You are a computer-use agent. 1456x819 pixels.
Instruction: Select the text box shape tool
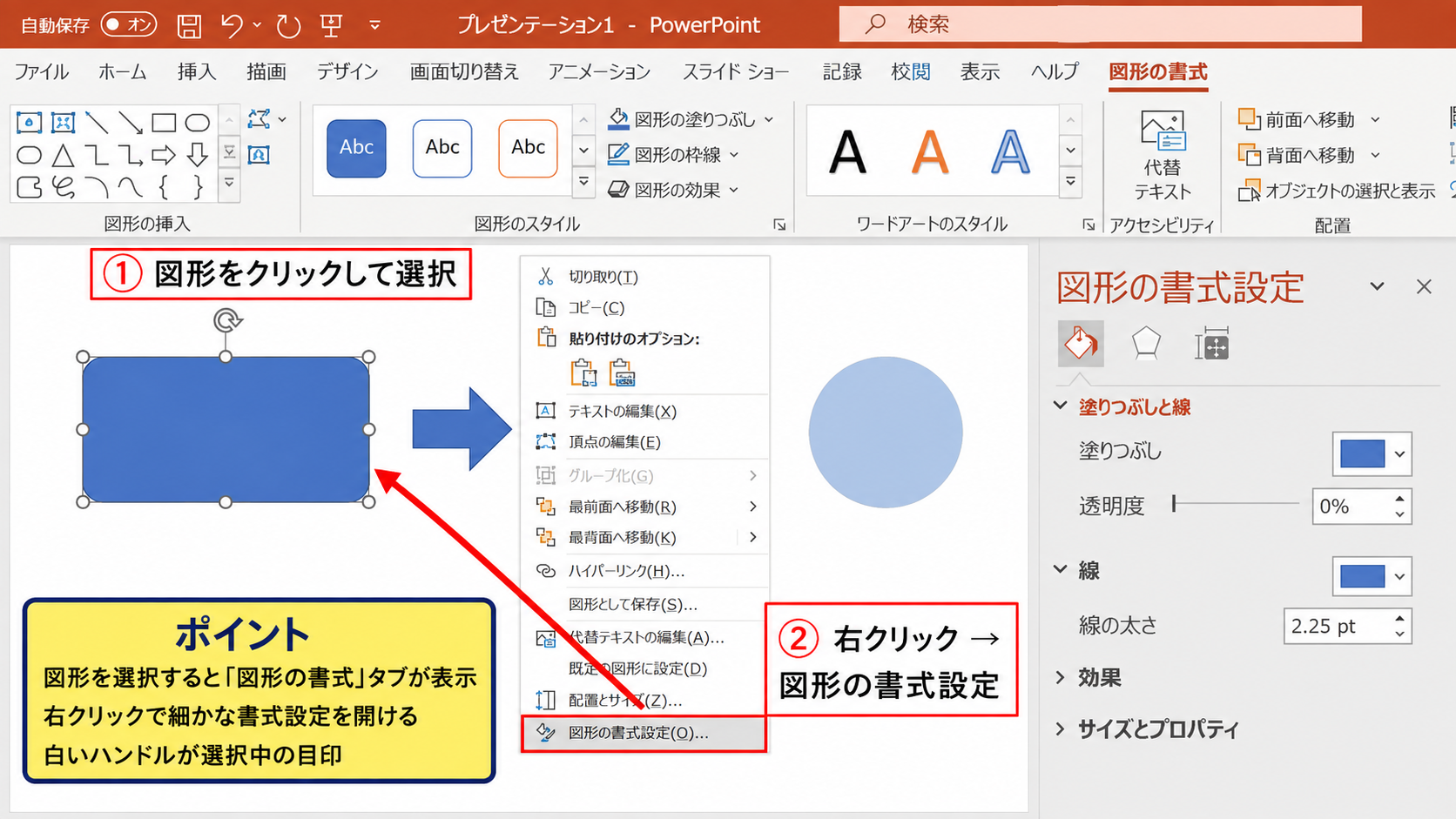pos(29,123)
